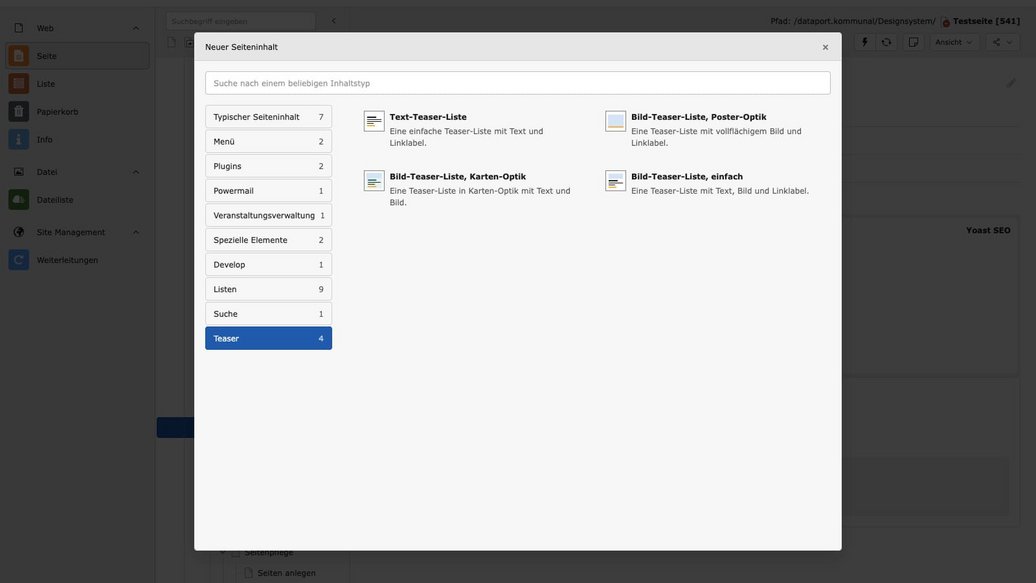Click the Liste module link
The image size is (1036, 583).
pos(46,84)
